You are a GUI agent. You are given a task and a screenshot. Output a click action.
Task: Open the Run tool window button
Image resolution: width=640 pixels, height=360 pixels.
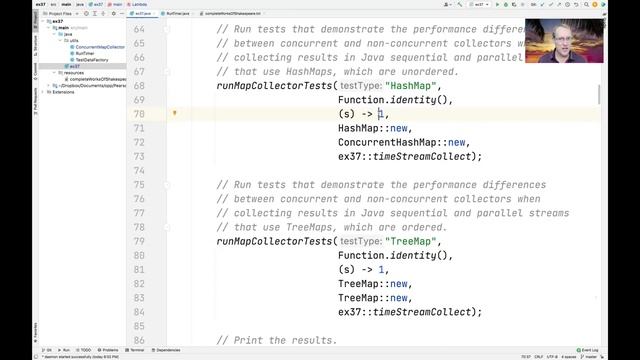coord(64,350)
